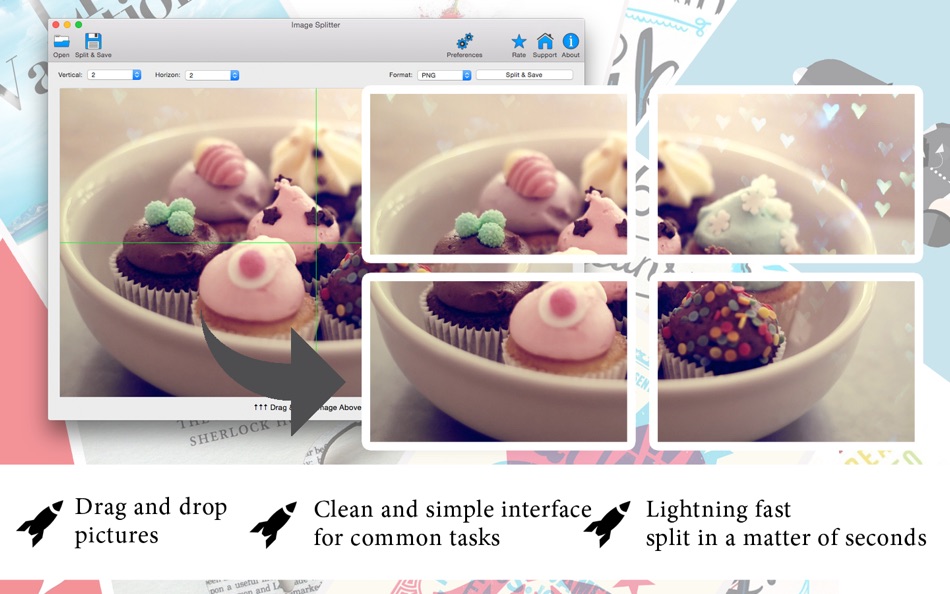Click the 'Vertical:' label
This screenshot has width=950, height=594.
70,75
